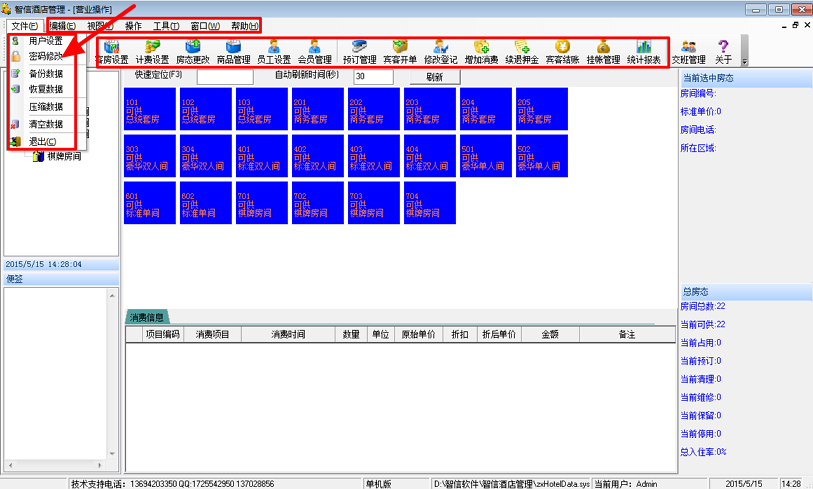Open 交班管理 shift handover icon
The width and height of the screenshot is (813, 489).
point(689,52)
